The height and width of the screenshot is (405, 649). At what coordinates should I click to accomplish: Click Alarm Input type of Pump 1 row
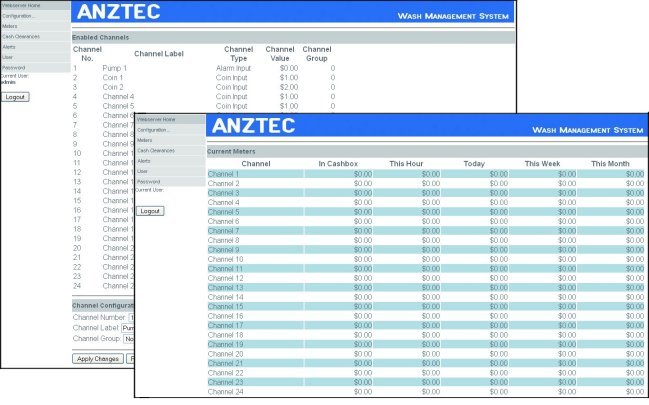point(233,68)
